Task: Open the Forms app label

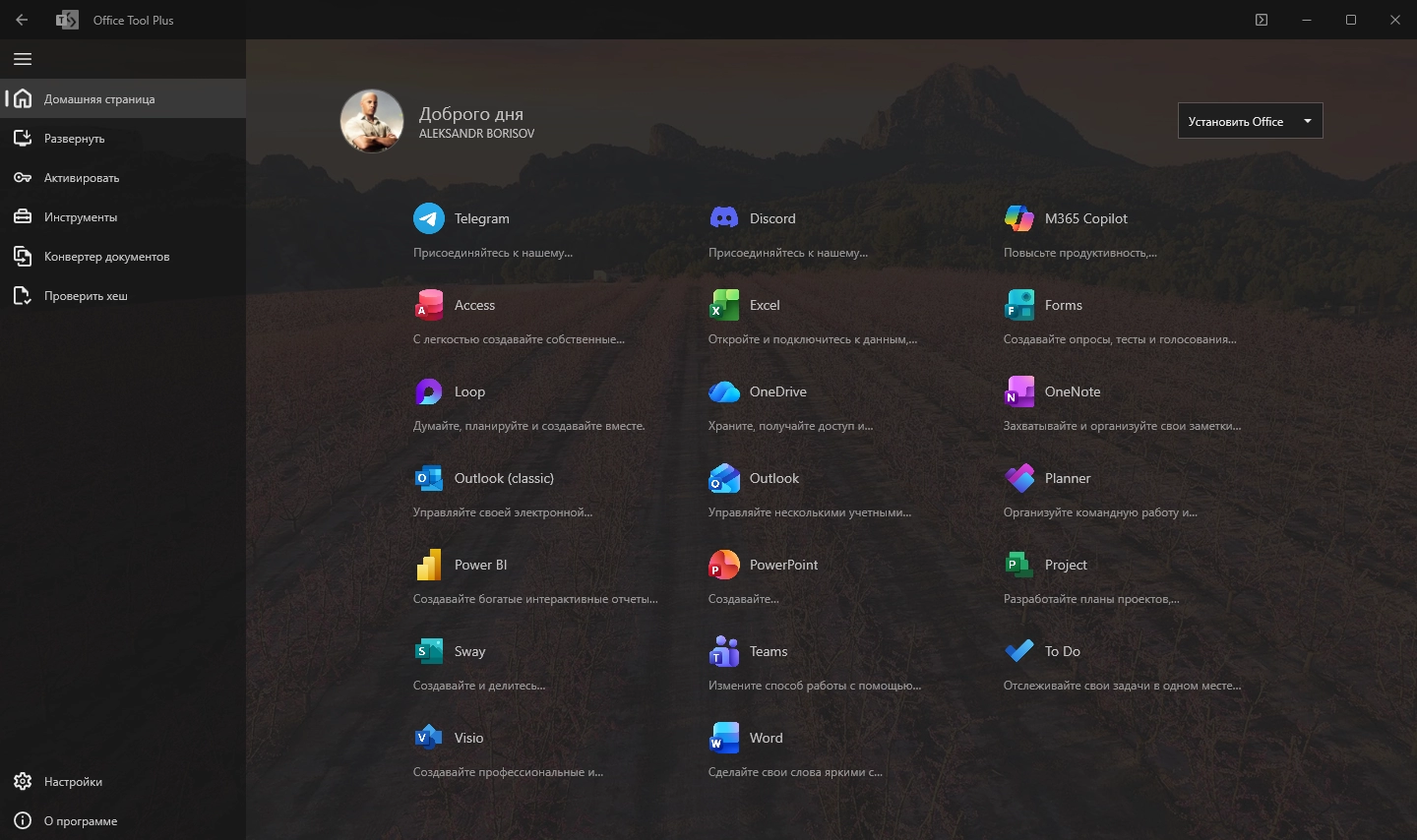Action: point(1064,305)
